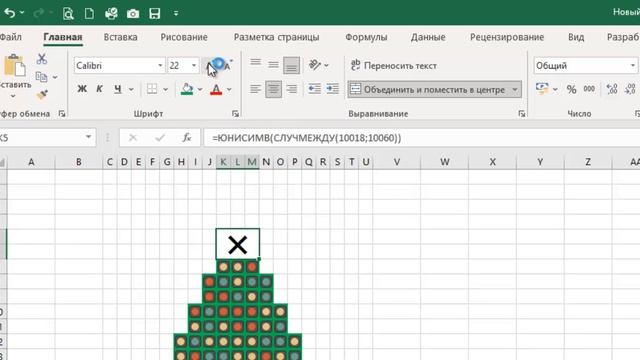
Task: Apply percent style icon
Action: click(571, 89)
